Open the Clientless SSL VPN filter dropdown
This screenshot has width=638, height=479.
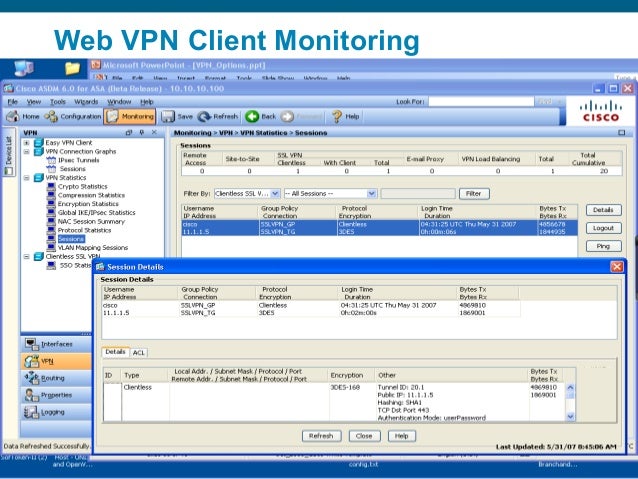coord(275,194)
